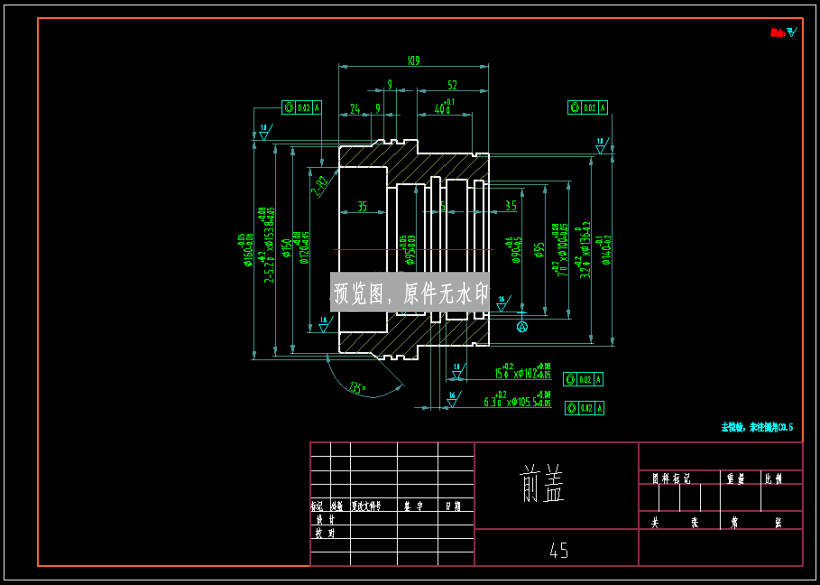Select the 109 overall length dimension
This screenshot has width=820, height=585.
click(413, 61)
